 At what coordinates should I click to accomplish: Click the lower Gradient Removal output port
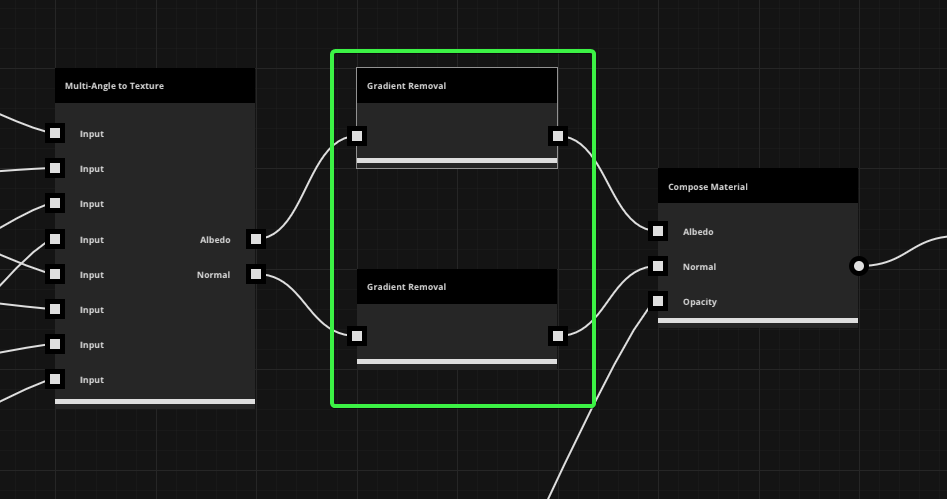(557, 336)
